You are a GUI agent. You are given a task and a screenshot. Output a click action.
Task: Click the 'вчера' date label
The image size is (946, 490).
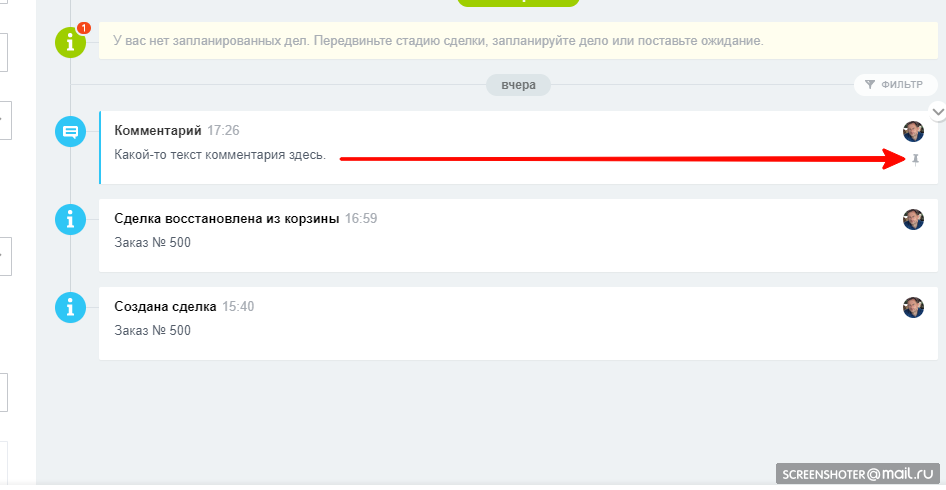point(518,85)
